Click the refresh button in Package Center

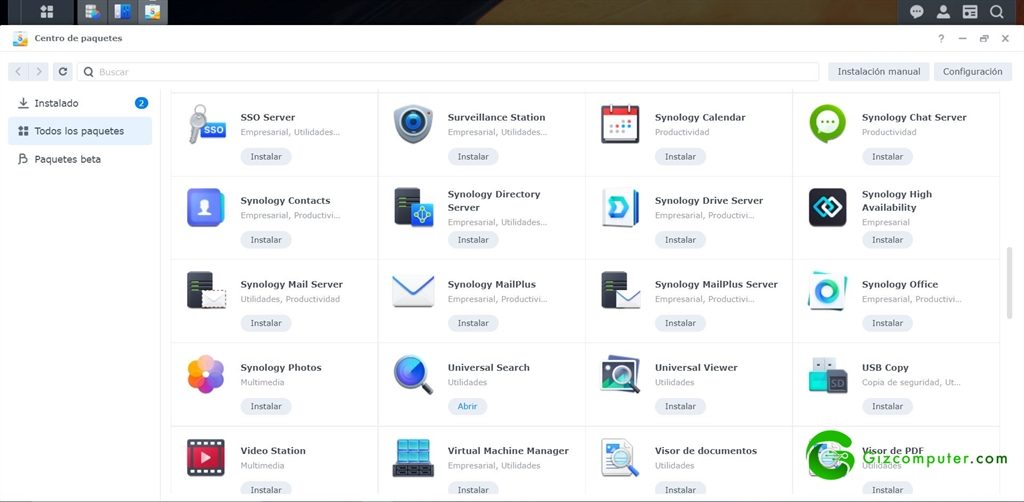pyautogui.click(x=63, y=72)
